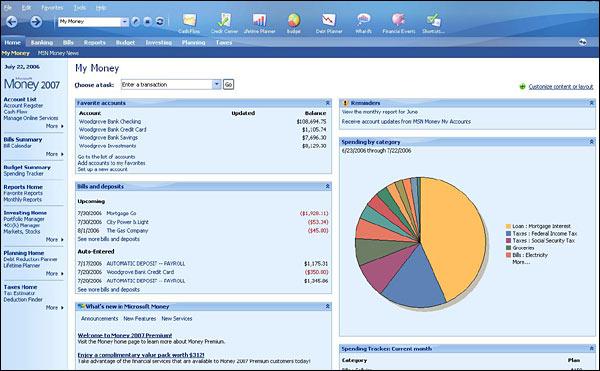Open The Gas Company upcoming bill
This screenshot has width=600, height=371.
(127, 231)
